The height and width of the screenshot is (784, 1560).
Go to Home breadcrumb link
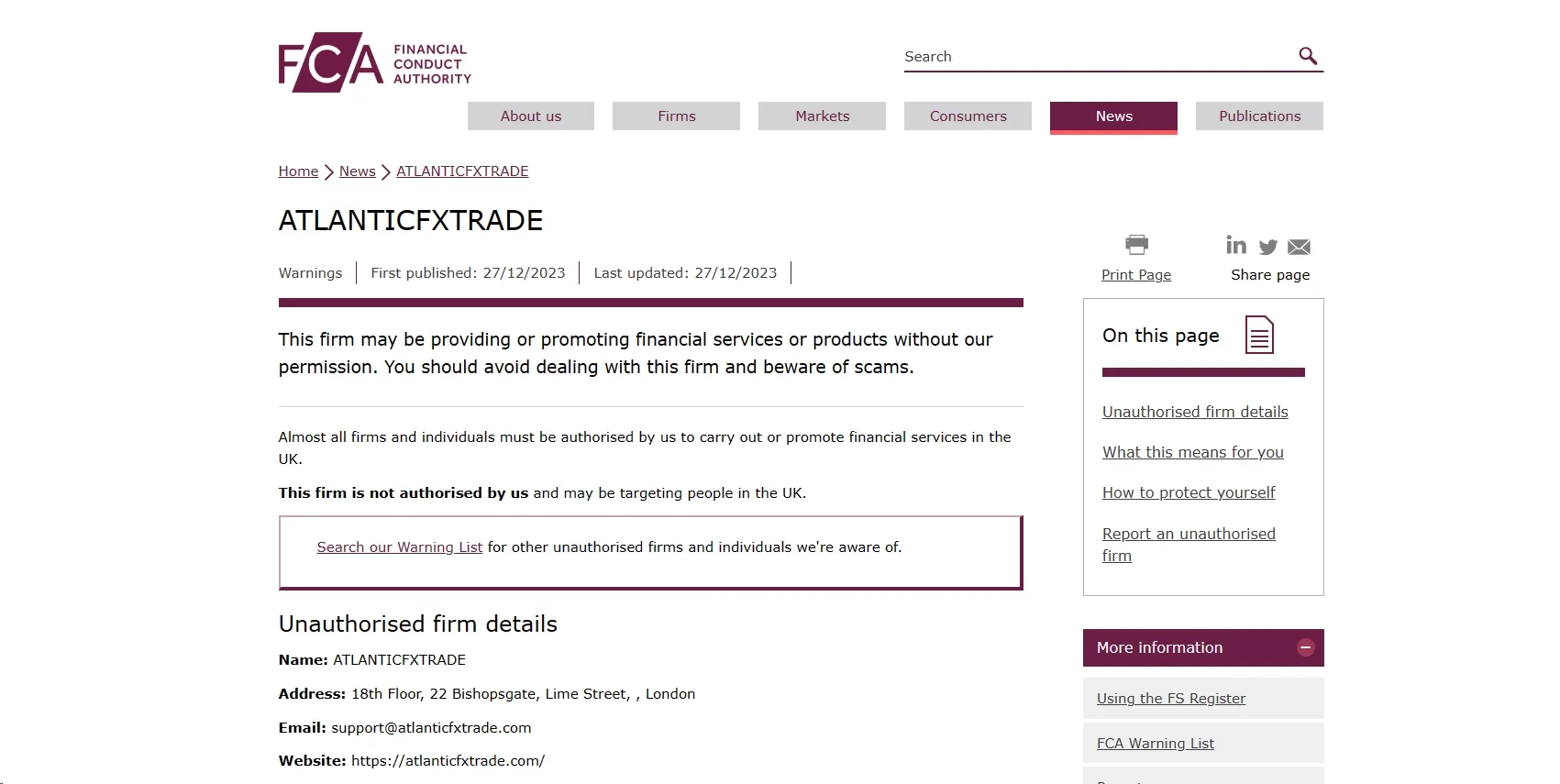click(x=298, y=171)
